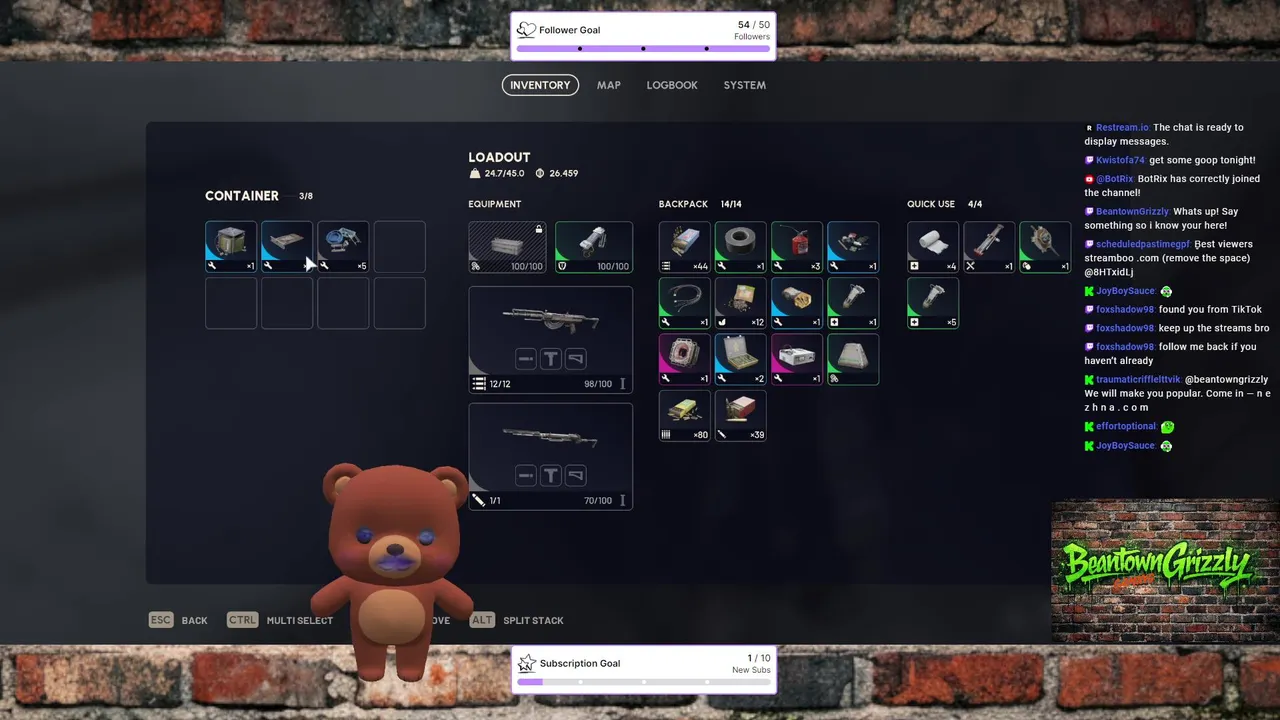
Task: Click the BACKPACK 14/14 label
Action: (x=700, y=204)
